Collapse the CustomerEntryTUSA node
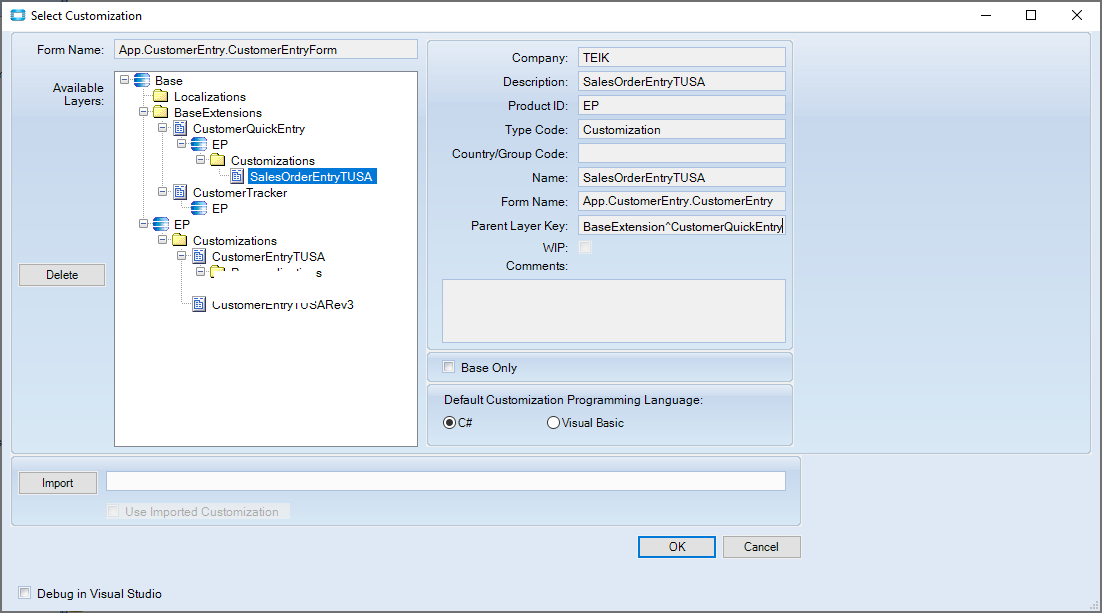Image resolution: width=1102 pixels, height=613 pixels. (181, 255)
